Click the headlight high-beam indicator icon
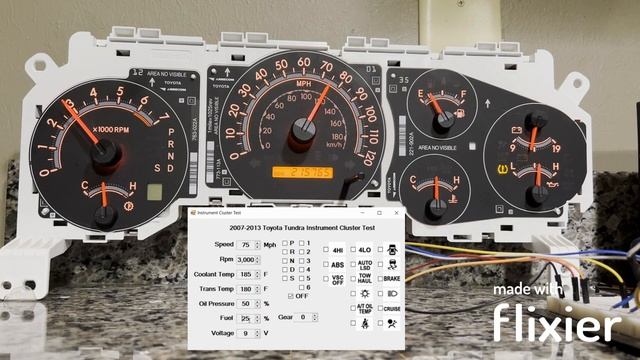The width and height of the screenshot is (640, 360). click(x=392, y=293)
